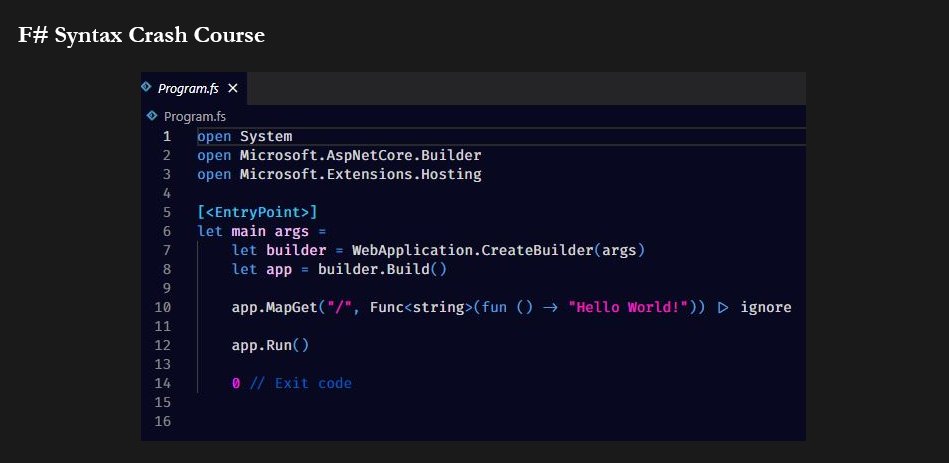Click the "F# Syntax Crash Course" heading
The height and width of the screenshot is (463, 949).
tap(142, 35)
